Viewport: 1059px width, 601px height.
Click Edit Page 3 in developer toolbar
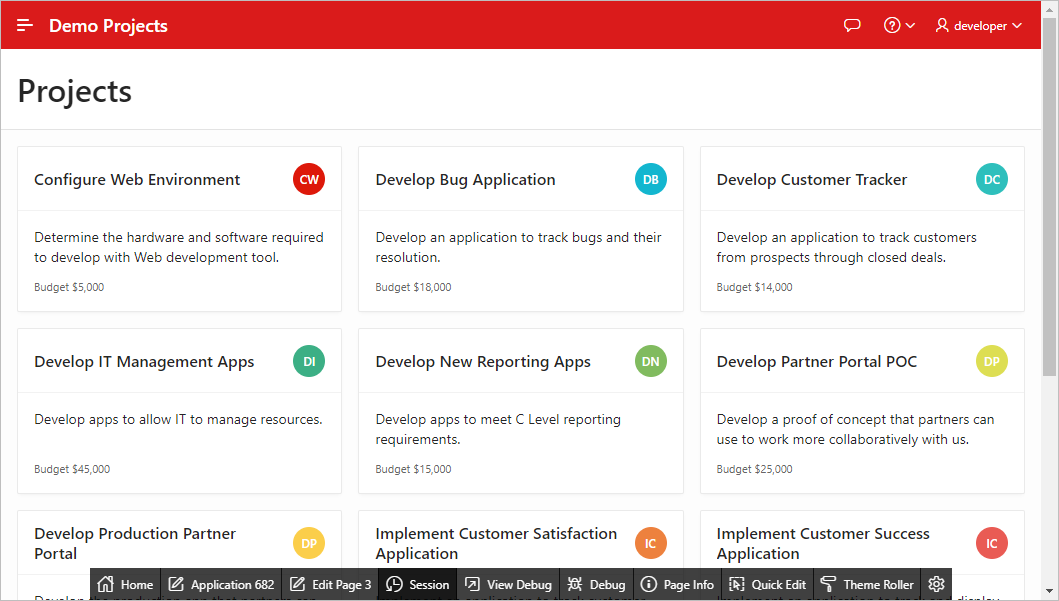click(x=330, y=584)
